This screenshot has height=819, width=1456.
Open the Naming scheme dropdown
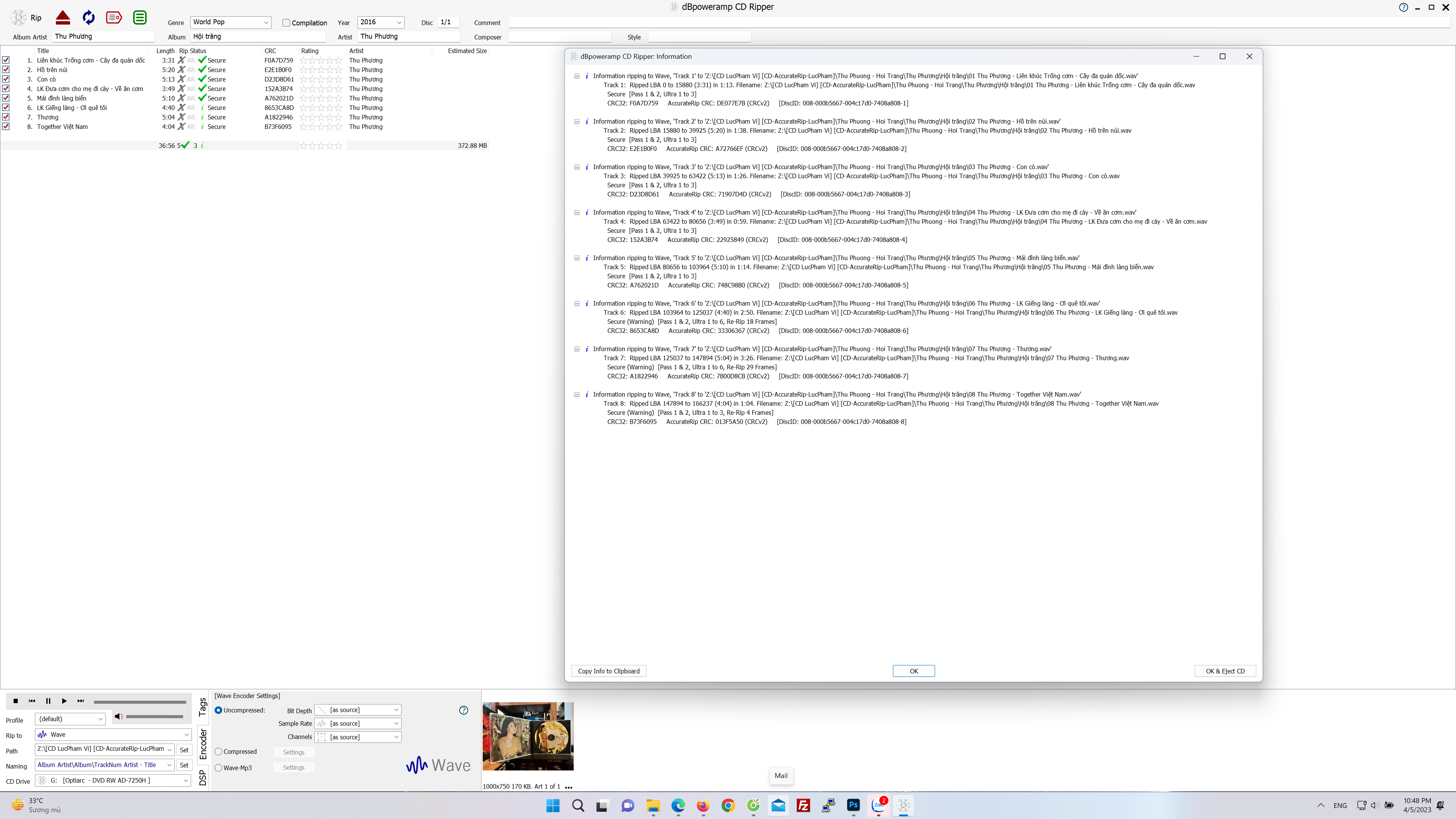point(105,765)
